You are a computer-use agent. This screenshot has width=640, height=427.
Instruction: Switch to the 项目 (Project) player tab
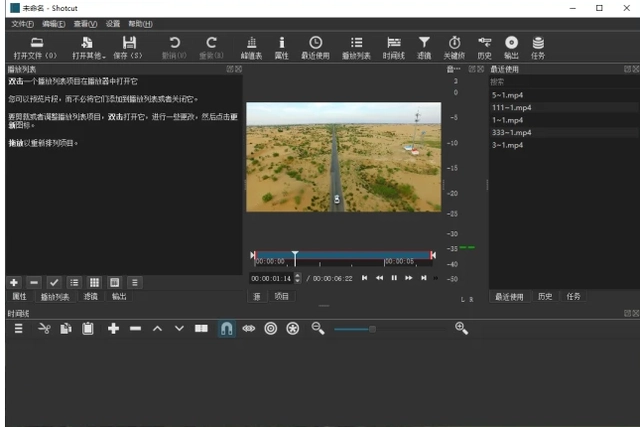281,297
